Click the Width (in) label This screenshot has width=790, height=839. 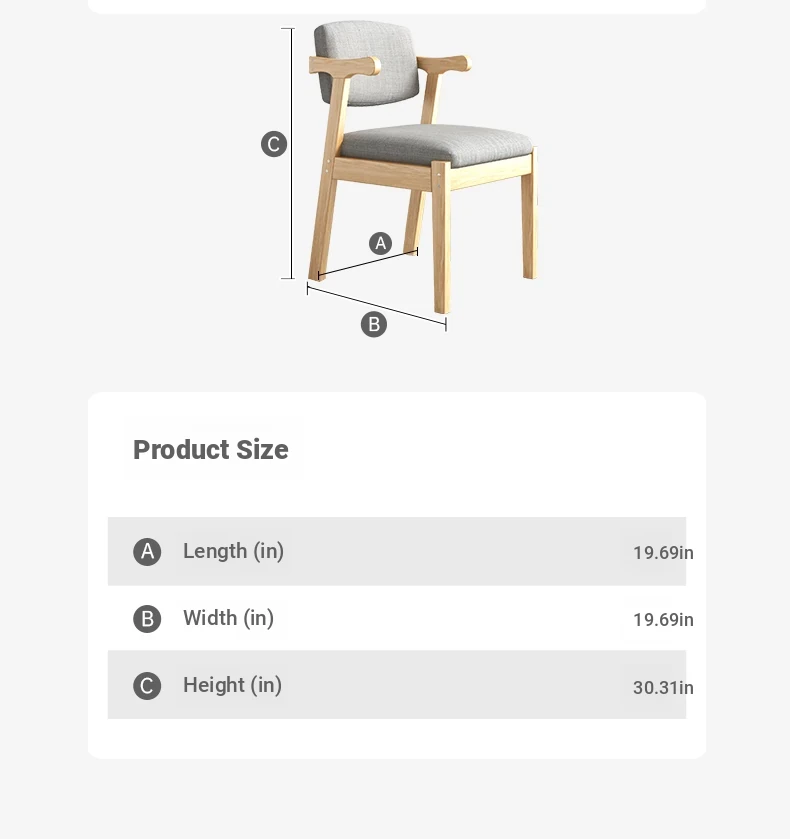tap(229, 618)
